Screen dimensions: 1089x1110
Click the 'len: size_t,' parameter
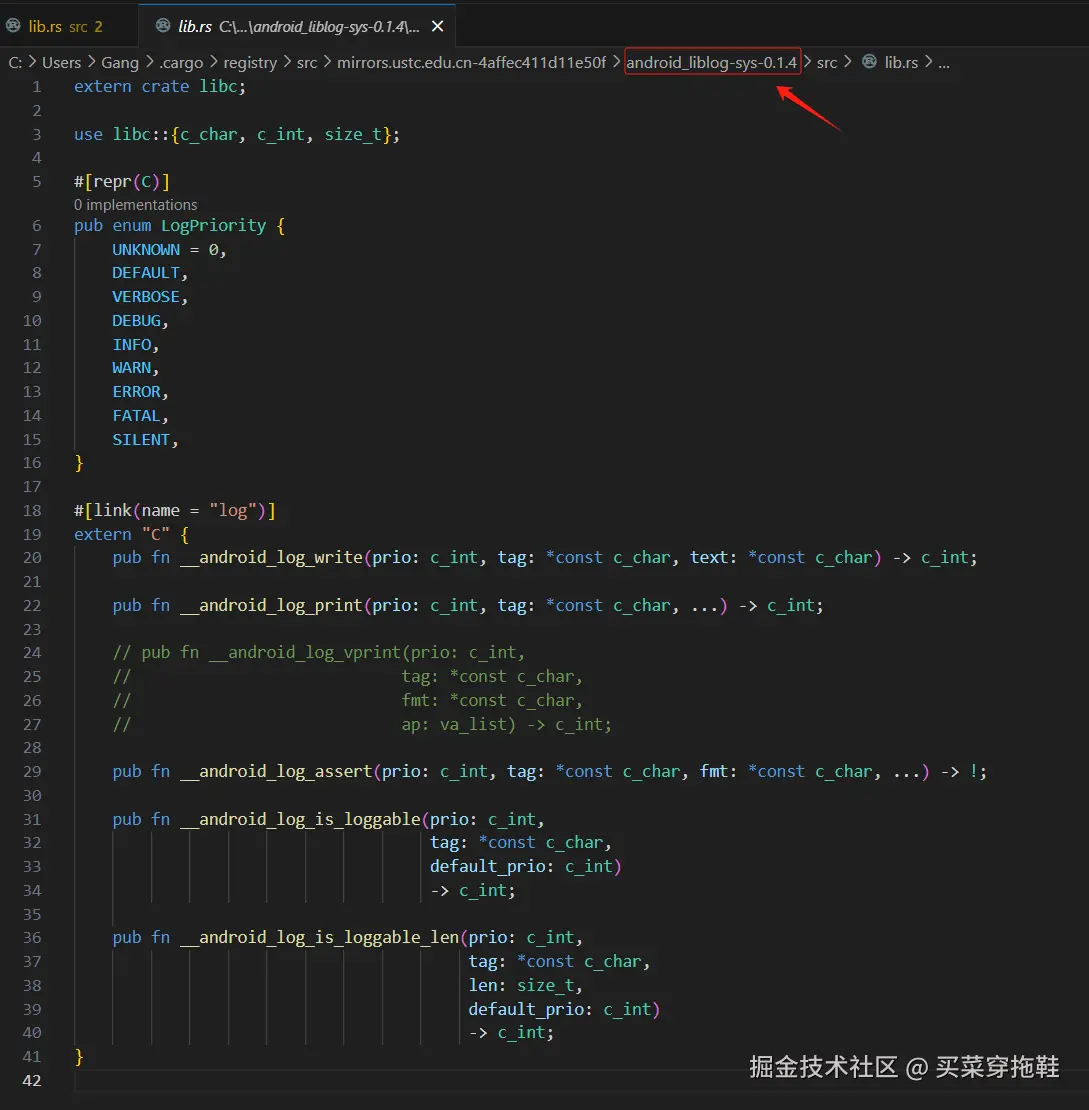coord(525,986)
